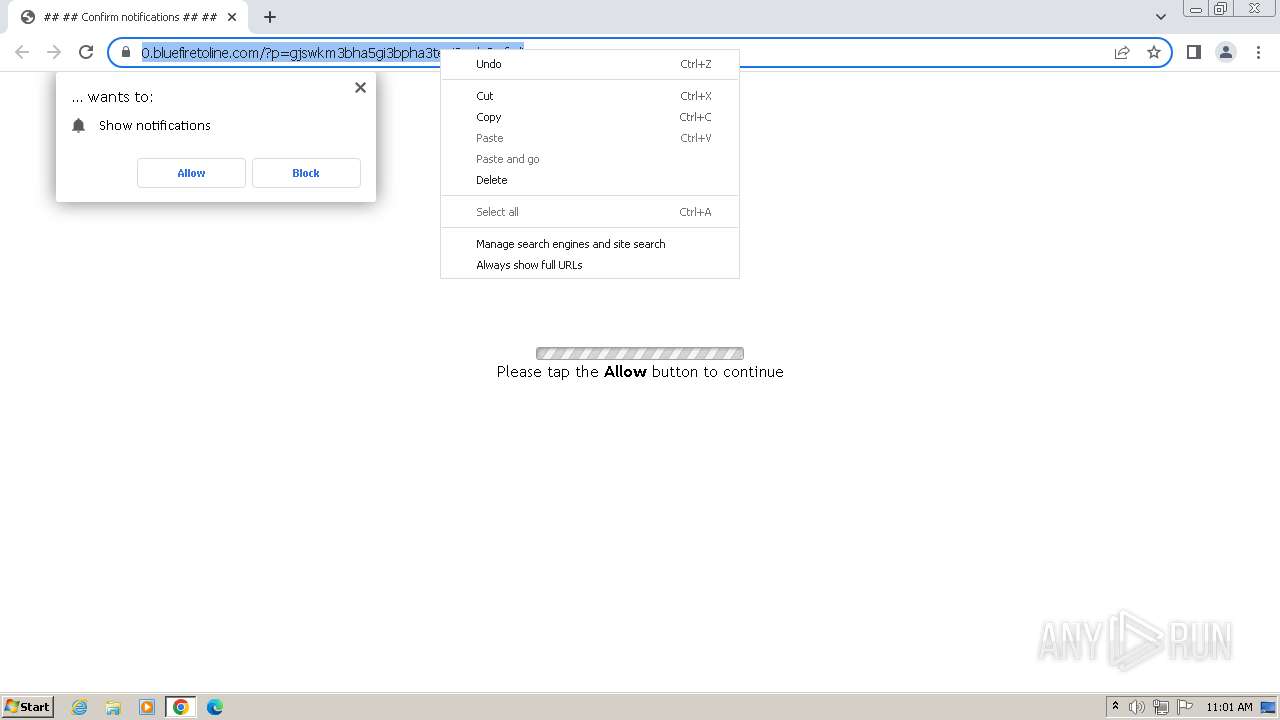Open the Chrome three-dot menu

click(x=1258, y=52)
